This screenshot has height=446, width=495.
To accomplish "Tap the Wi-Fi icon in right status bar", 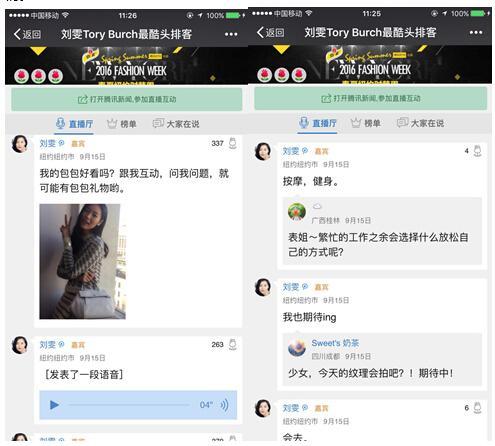I will (x=309, y=13).
